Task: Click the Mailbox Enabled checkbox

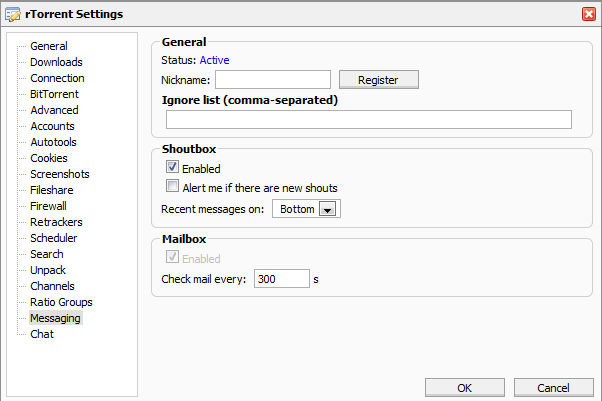Action: point(173,259)
